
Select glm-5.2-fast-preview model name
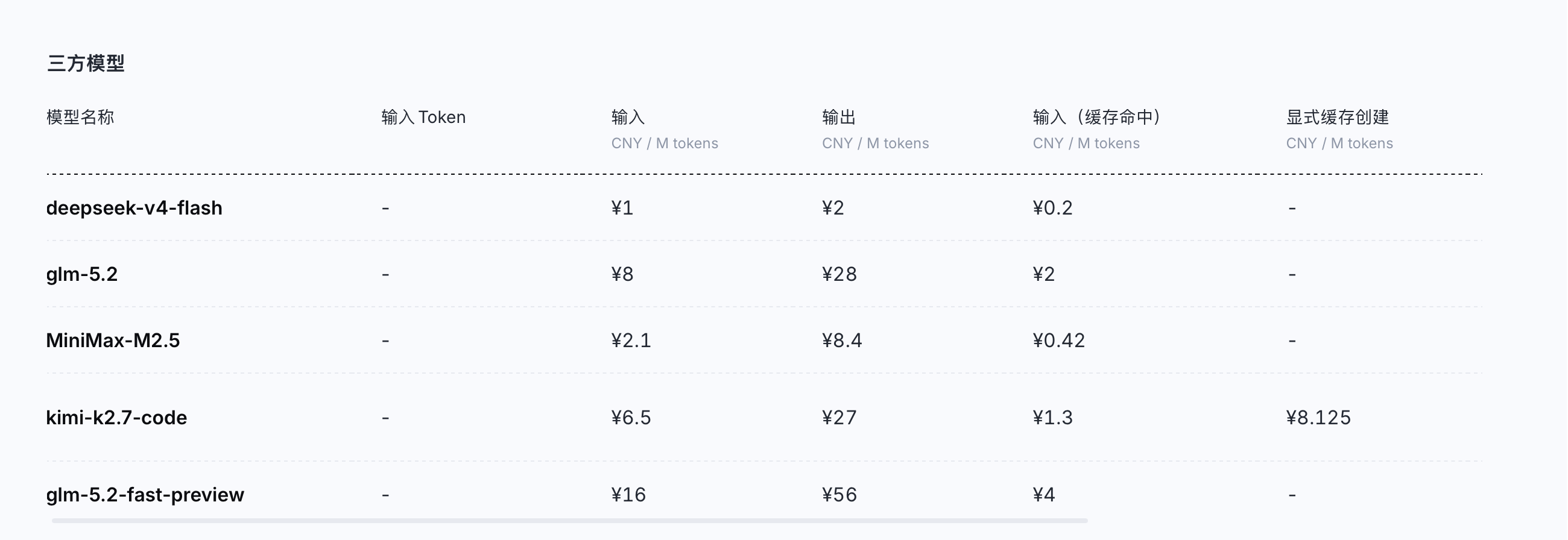tap(145, 494)
